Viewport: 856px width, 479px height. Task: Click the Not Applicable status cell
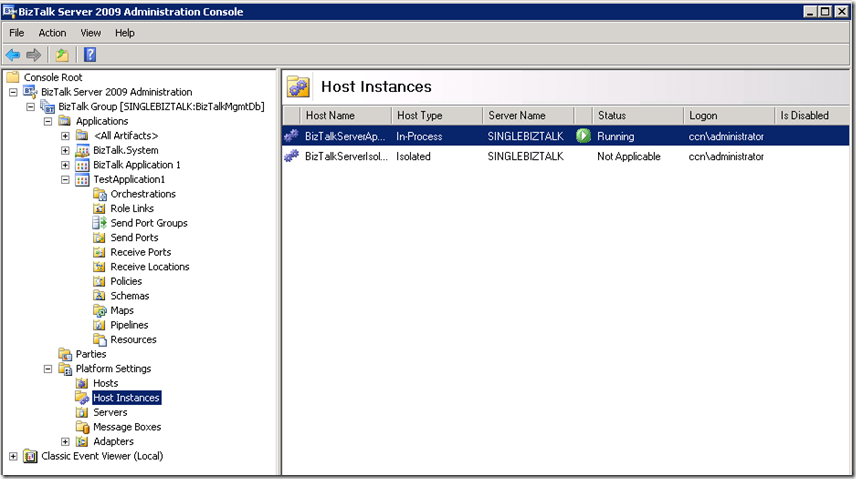629,156
